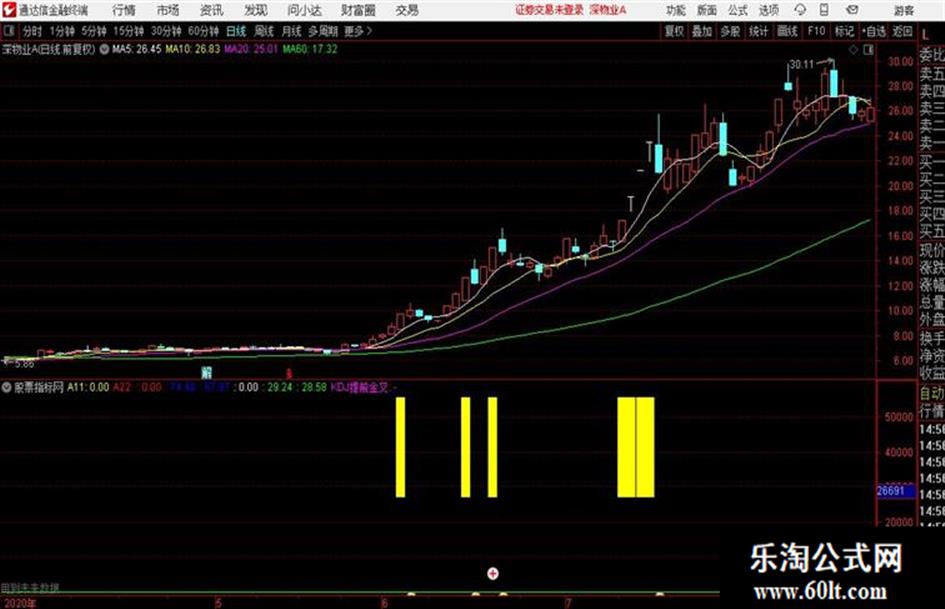This screenshot has height=609, width=945.
Task: Open the 资讯 menu
Action: (x=212, y=10)
